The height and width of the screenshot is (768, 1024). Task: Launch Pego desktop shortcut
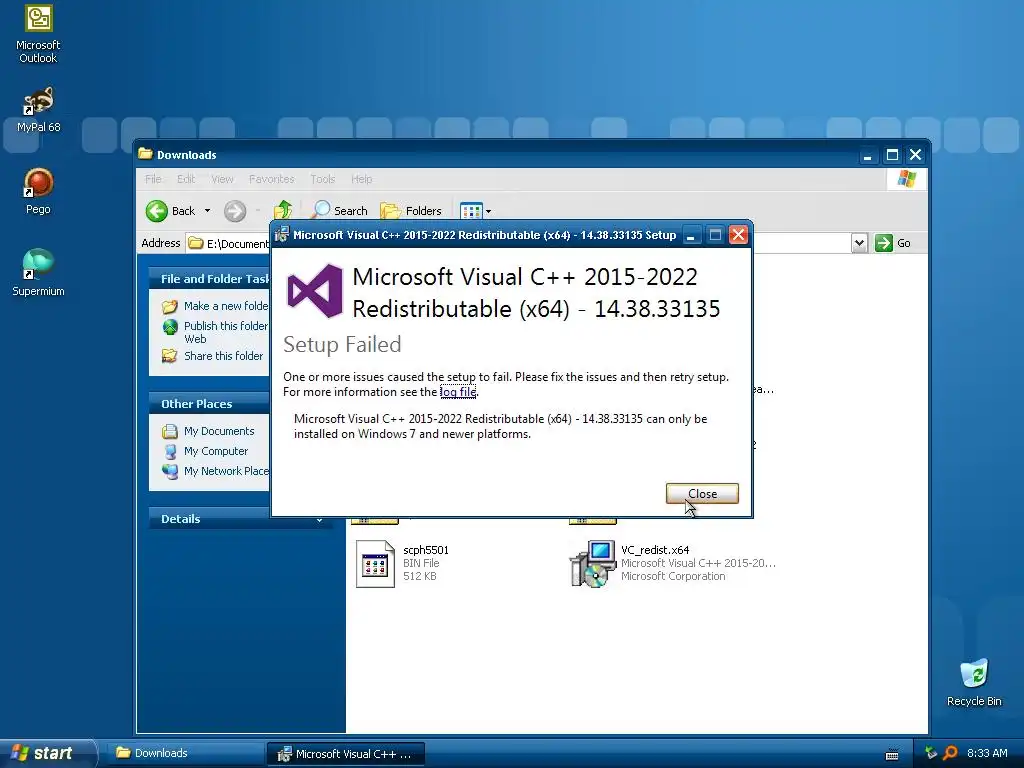38,191
